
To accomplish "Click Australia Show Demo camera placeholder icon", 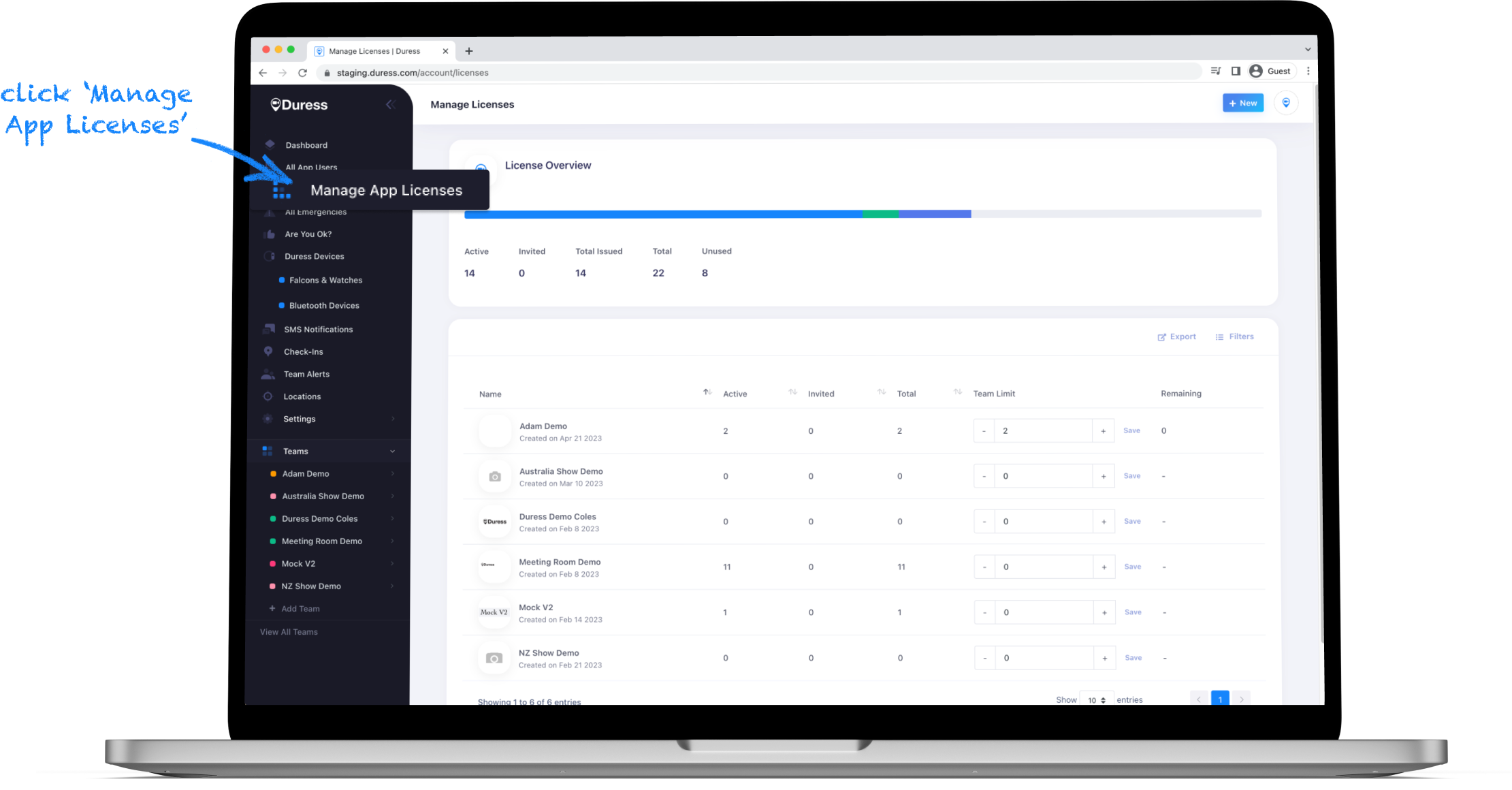I will click(x=495, y=476).
